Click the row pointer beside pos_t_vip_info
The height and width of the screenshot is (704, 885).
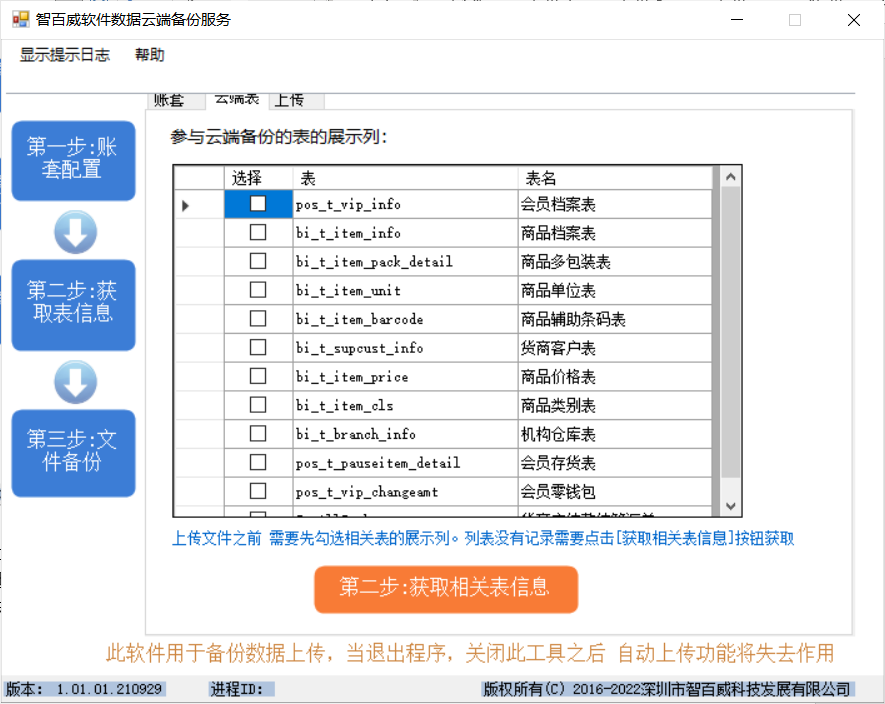[x=186, y=205]
